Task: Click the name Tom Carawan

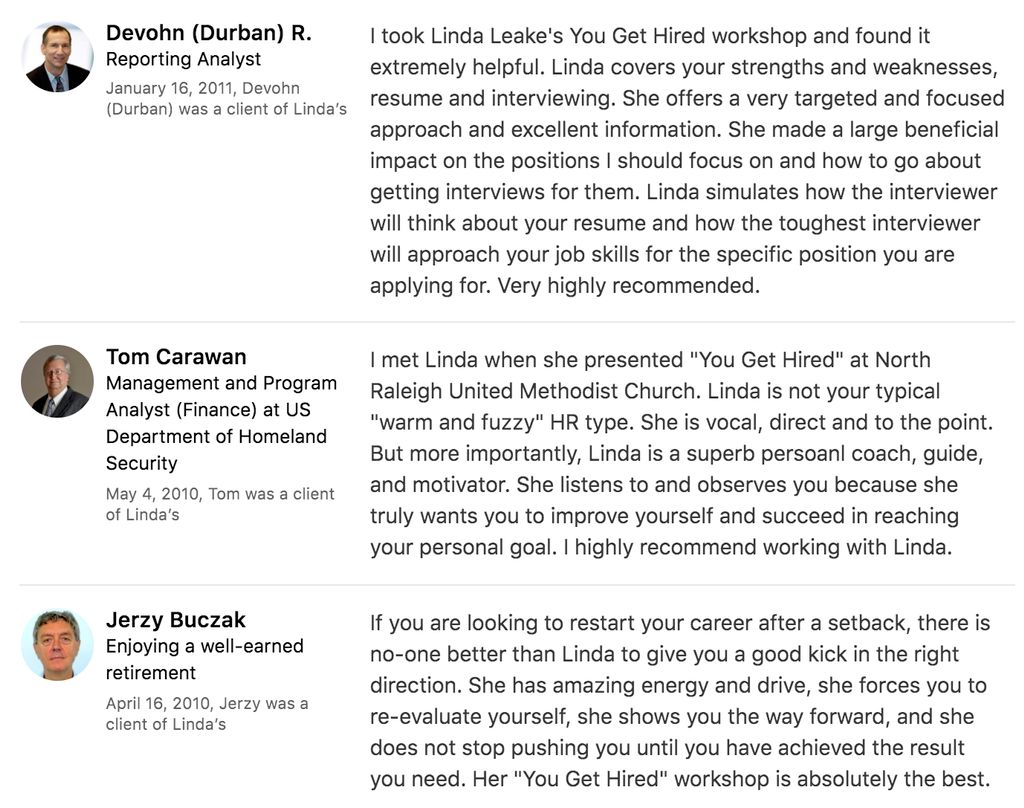Action: (176, 357)
